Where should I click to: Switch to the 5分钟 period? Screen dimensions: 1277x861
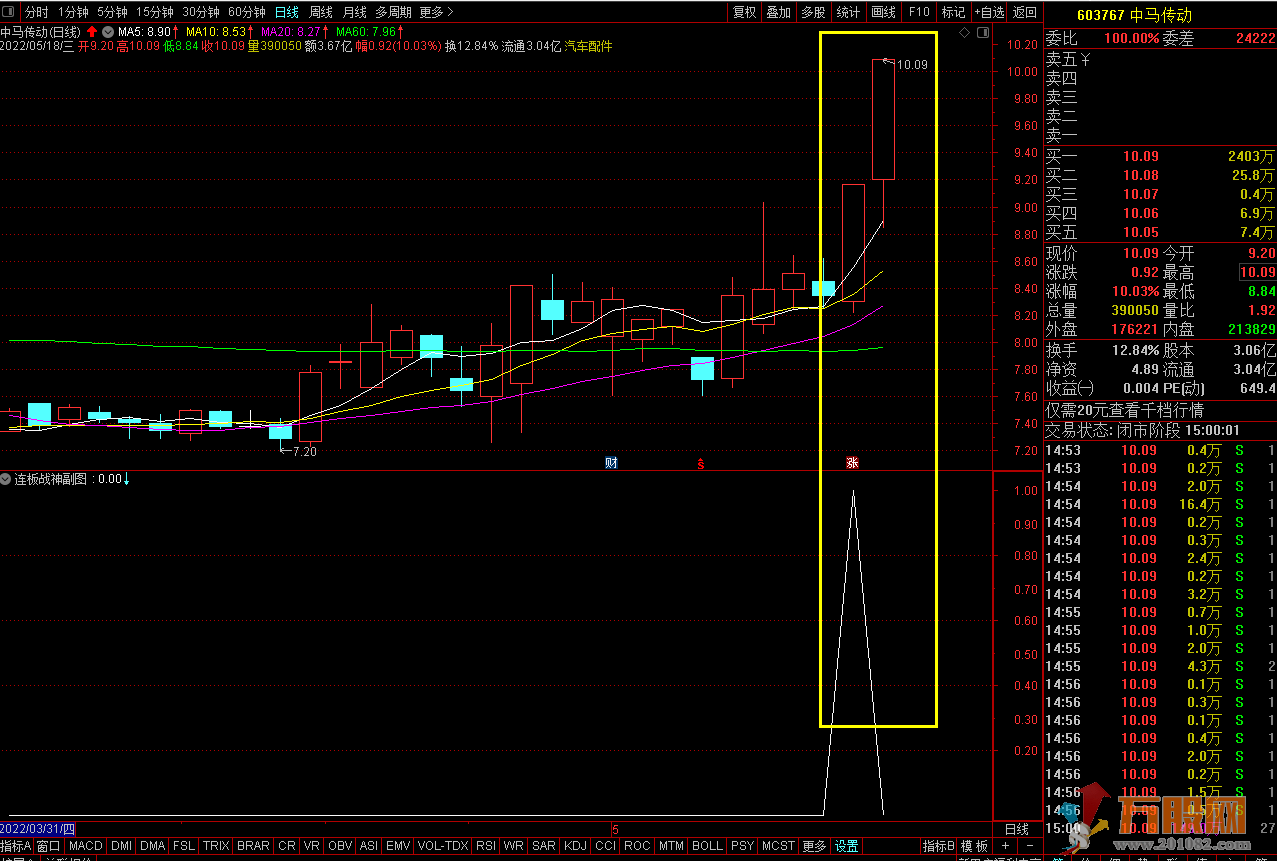[x=112, y=12]
